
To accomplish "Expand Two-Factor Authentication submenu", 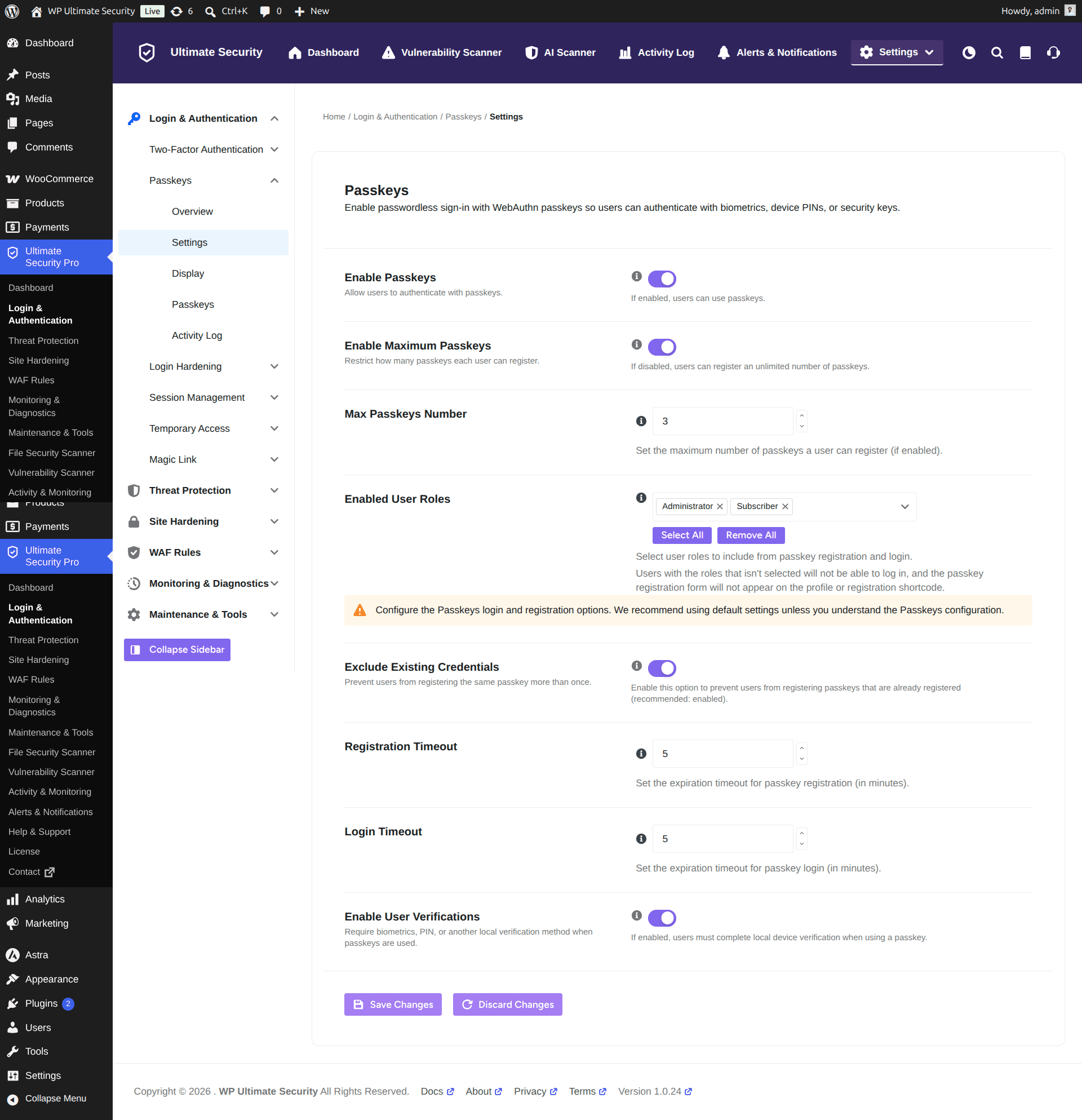I will pos(274,149).
